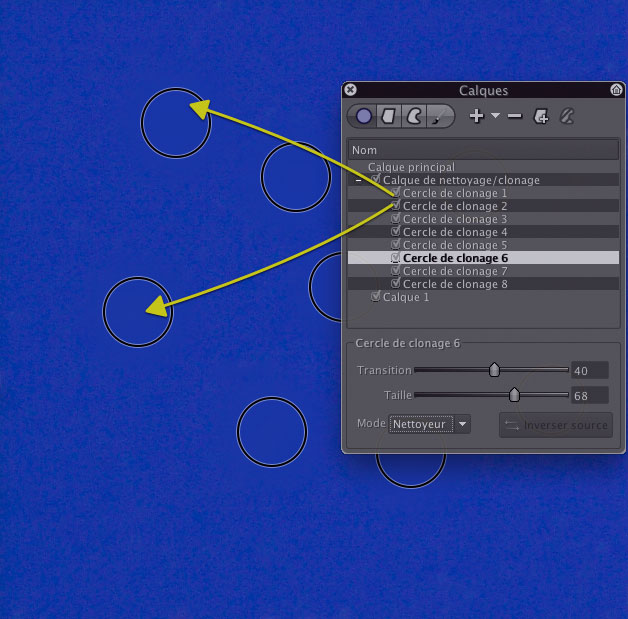Click the eraser icon in Calques toolbar

pos(567,117)
